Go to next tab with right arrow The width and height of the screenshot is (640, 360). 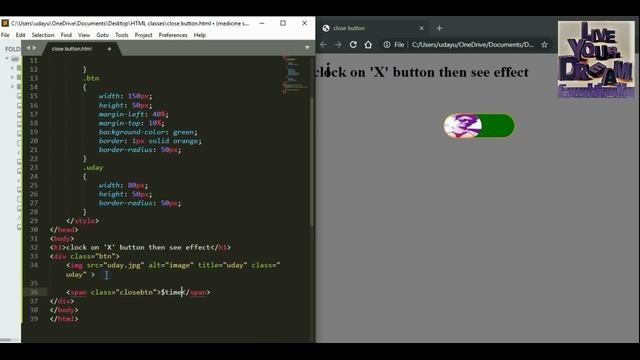click(x=34, y=48)
